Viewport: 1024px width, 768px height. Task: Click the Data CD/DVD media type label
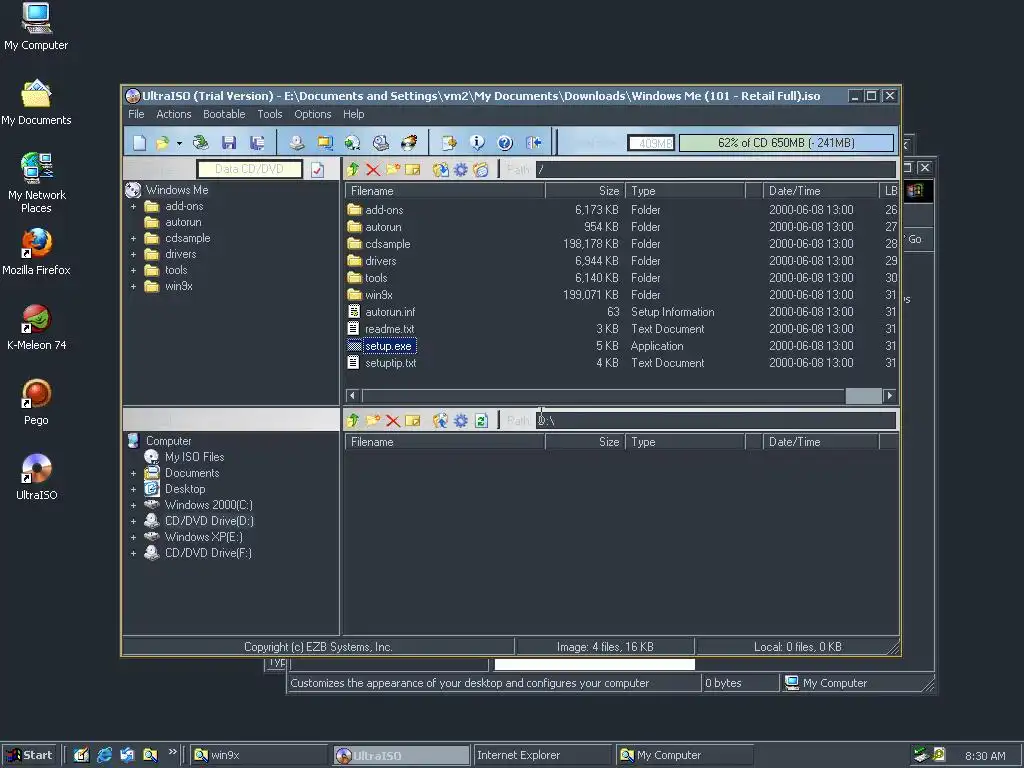249,169
